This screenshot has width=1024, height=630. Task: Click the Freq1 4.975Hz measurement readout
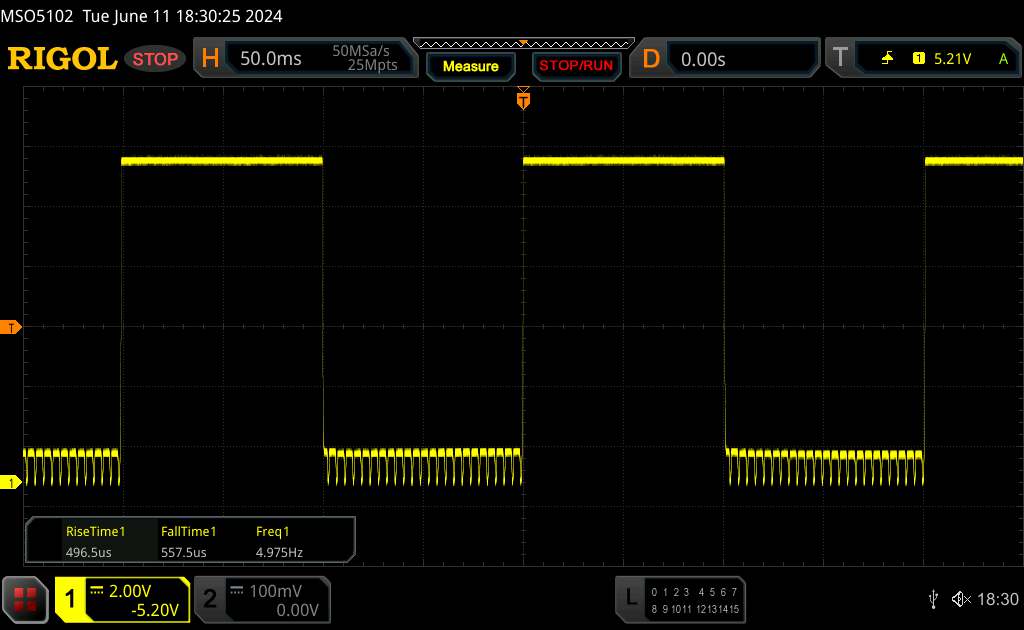pos(279,541)
